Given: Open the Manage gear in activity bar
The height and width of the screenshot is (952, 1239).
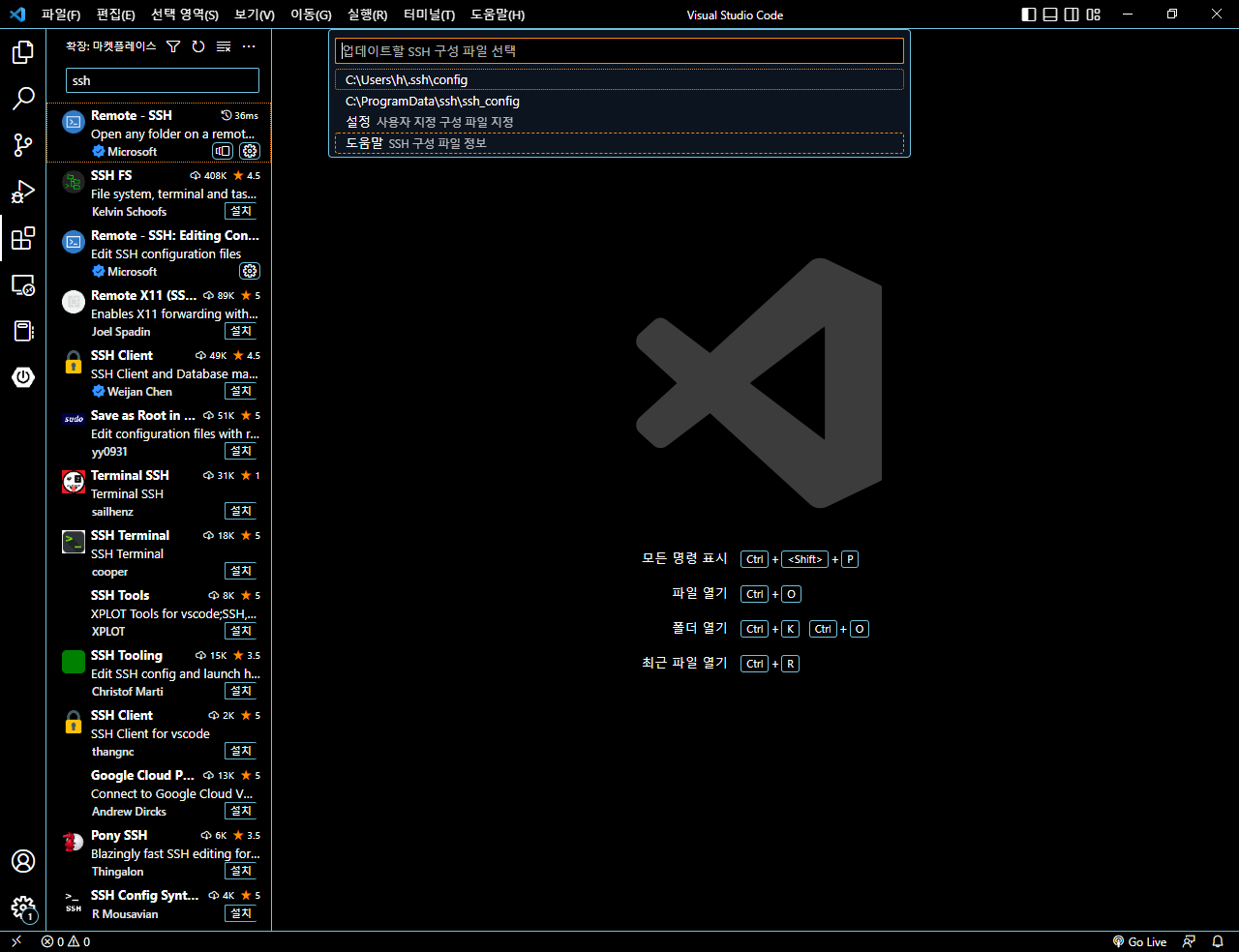Looking at the screenshot, I should [x=23, y=907].
